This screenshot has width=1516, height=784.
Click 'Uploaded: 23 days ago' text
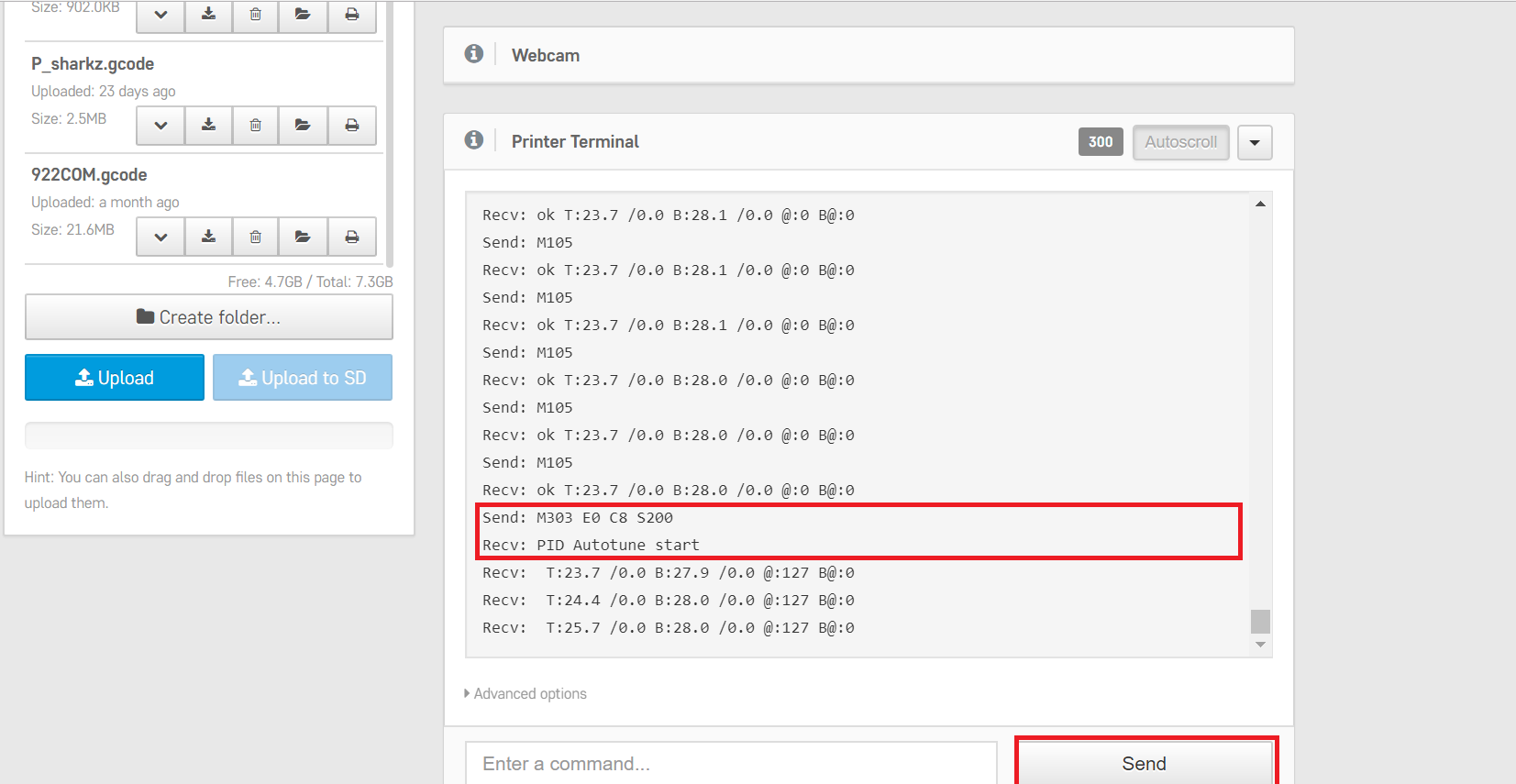pyautogui.click(x=104, y=92)
